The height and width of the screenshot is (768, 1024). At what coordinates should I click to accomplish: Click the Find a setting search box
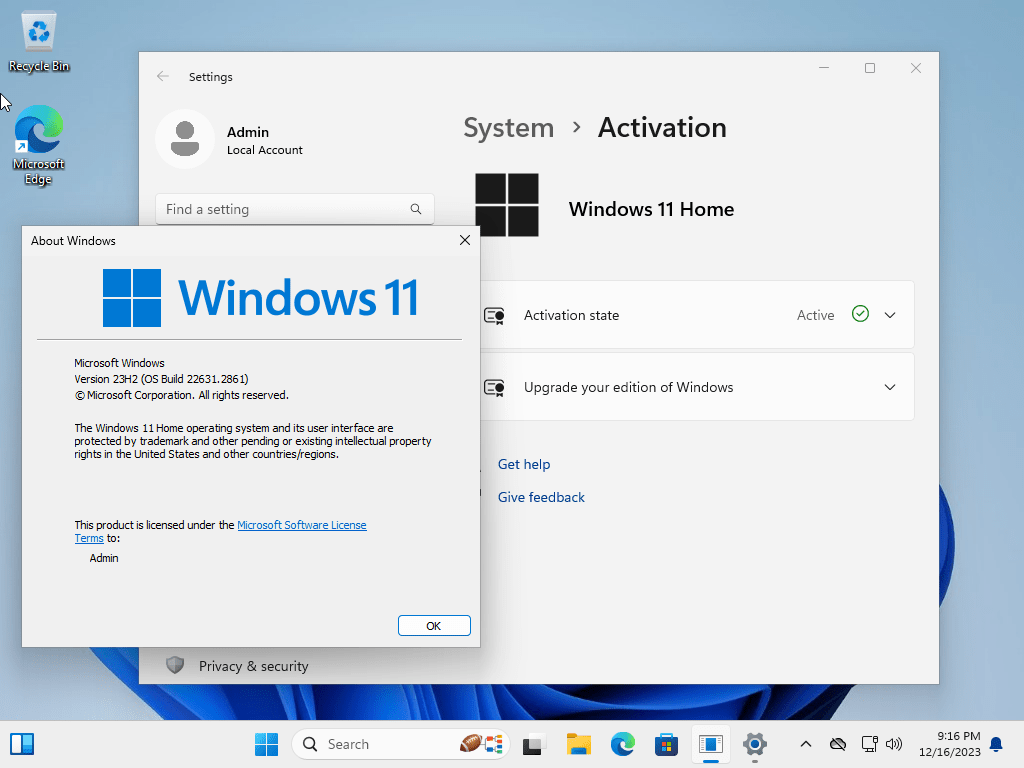pos(295,209)
